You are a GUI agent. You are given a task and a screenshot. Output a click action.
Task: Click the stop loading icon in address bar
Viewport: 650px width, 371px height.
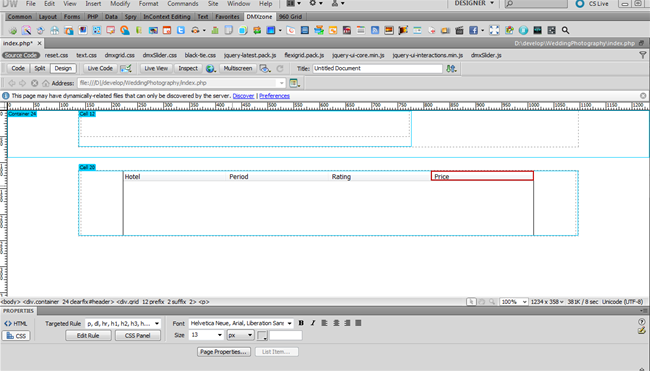pos(34,83)
